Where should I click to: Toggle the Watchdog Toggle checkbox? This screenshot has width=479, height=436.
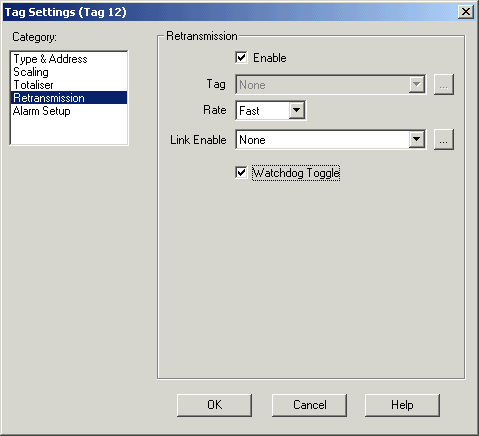pyautogui.click(x=241, y=173)
